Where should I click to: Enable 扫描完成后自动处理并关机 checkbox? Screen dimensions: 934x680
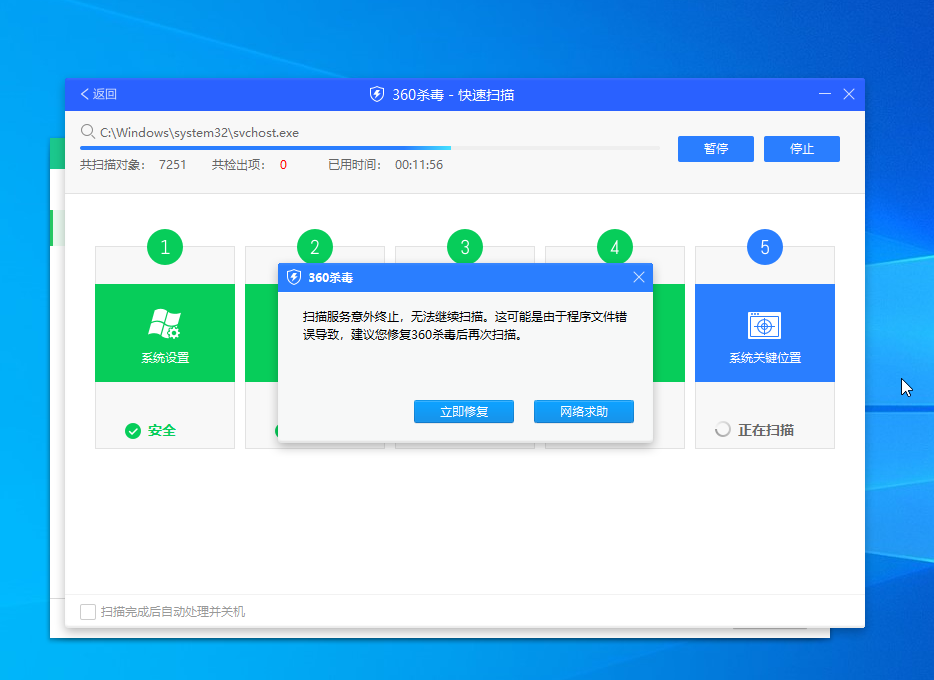point(88,612)
